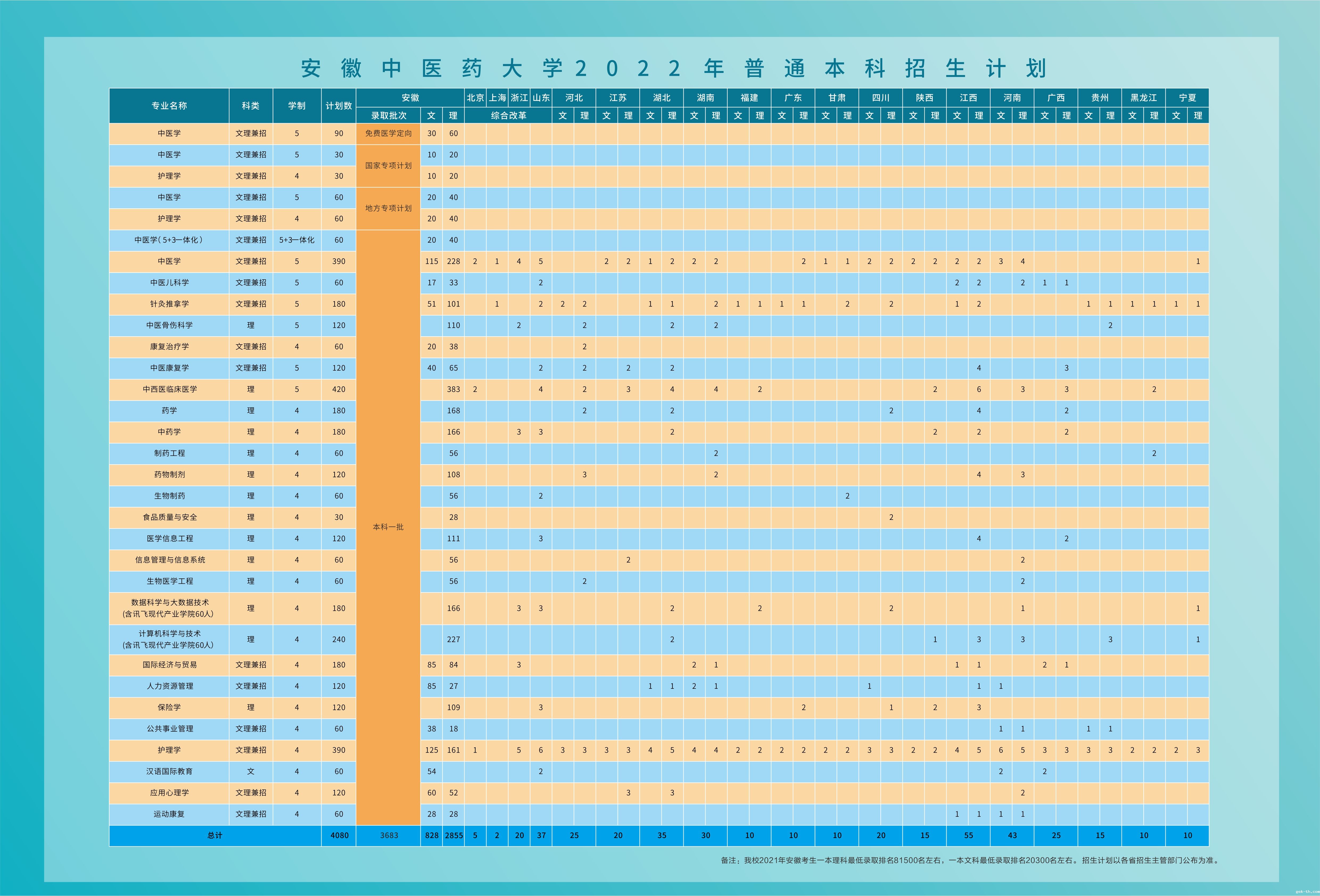The height and width of the screenshot is (896, 1320).
Task: Select the 录取批次 header cell
Action: 389,115
